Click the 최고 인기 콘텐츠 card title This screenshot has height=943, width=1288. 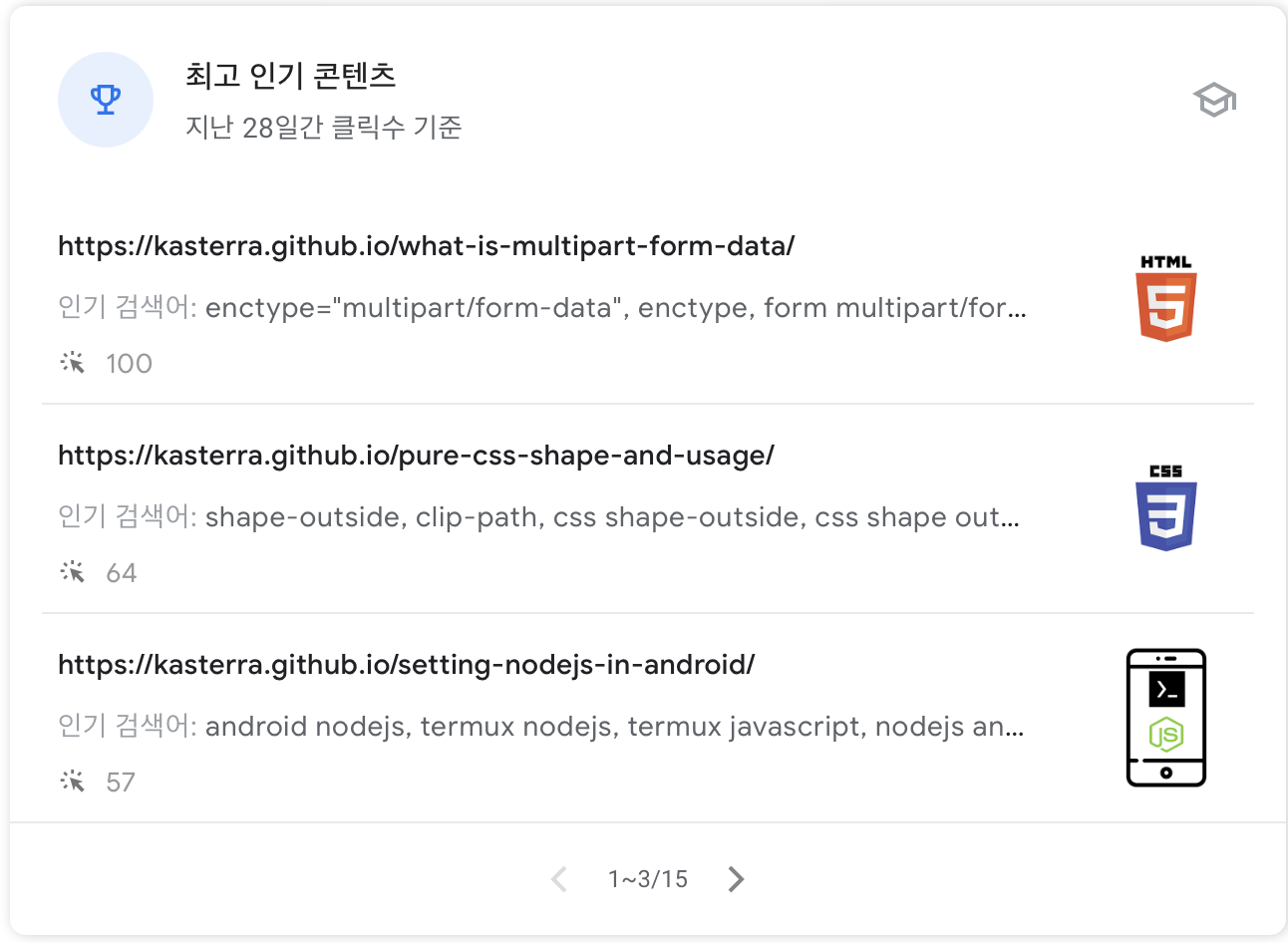(x=290, y=76)
